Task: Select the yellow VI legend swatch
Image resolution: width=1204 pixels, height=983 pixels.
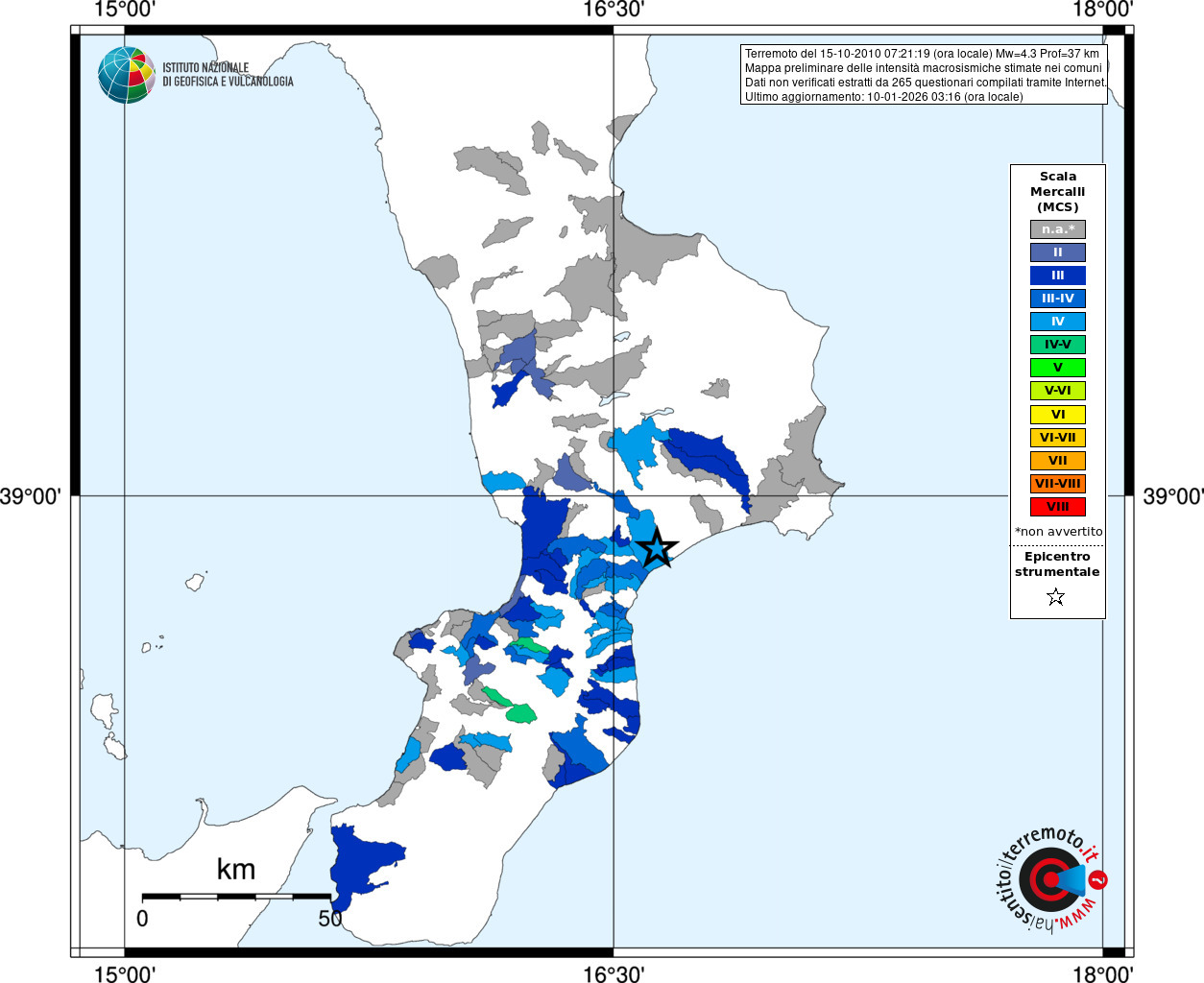Action: [1057, 415]
